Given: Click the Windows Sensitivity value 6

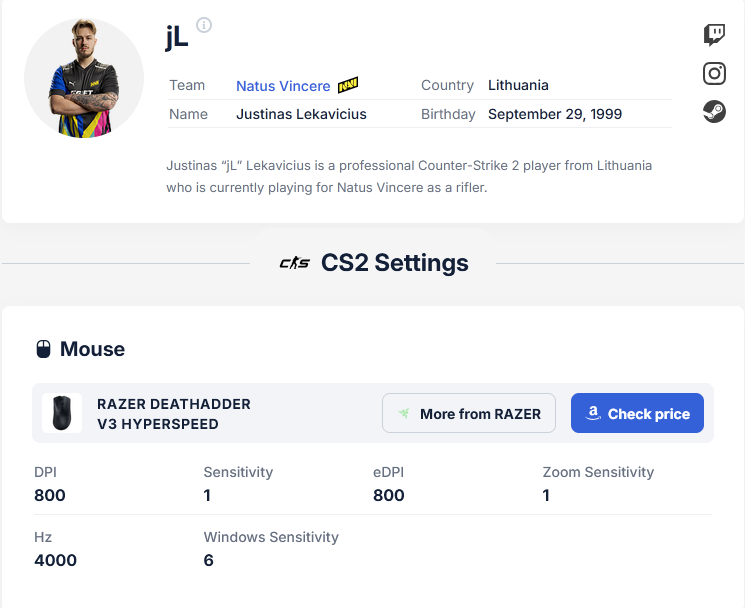Looking at the screenshot, I should point(209,560).
